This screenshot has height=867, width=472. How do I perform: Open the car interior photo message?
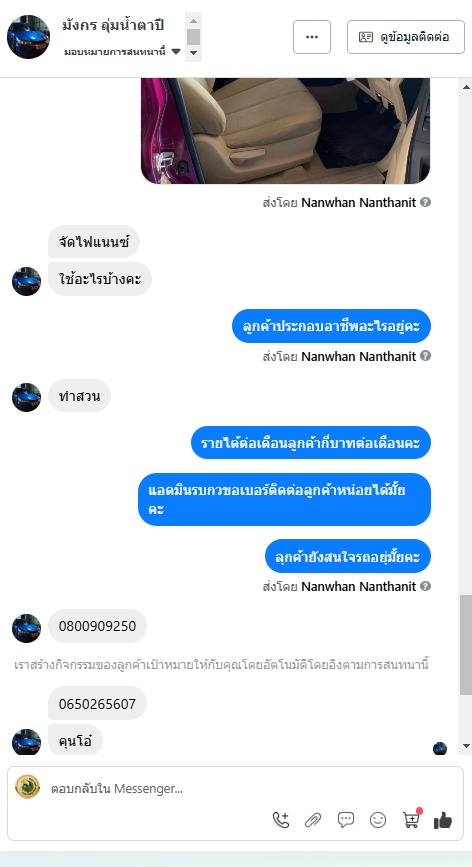[x=286, y=130]
